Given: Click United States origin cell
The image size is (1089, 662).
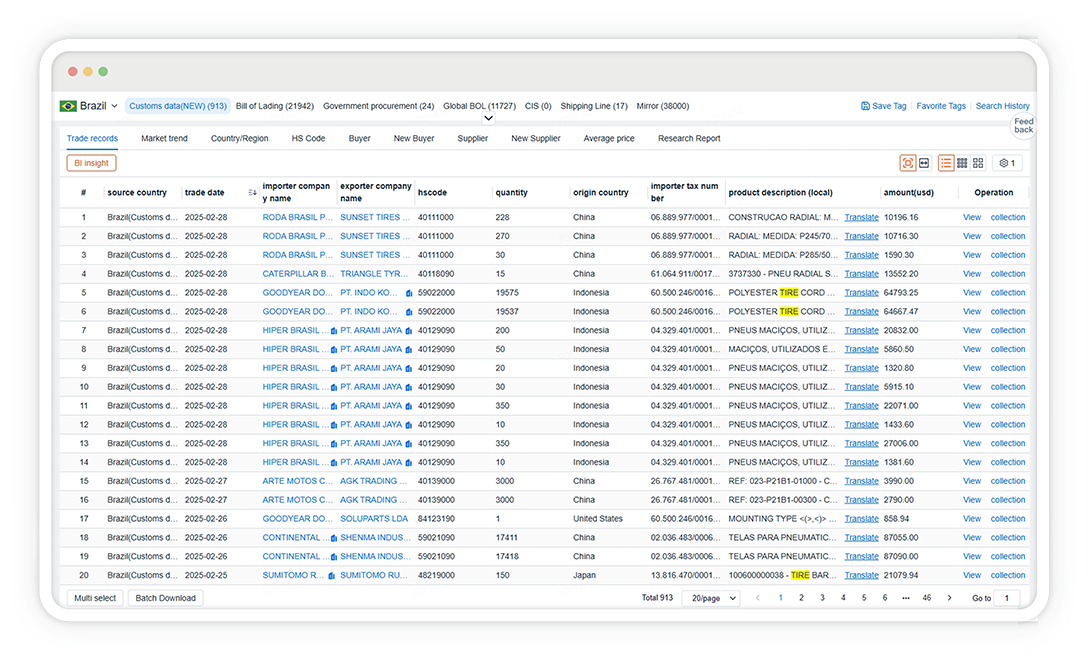Looking at the screenshot, I should (x=598, y=519).
